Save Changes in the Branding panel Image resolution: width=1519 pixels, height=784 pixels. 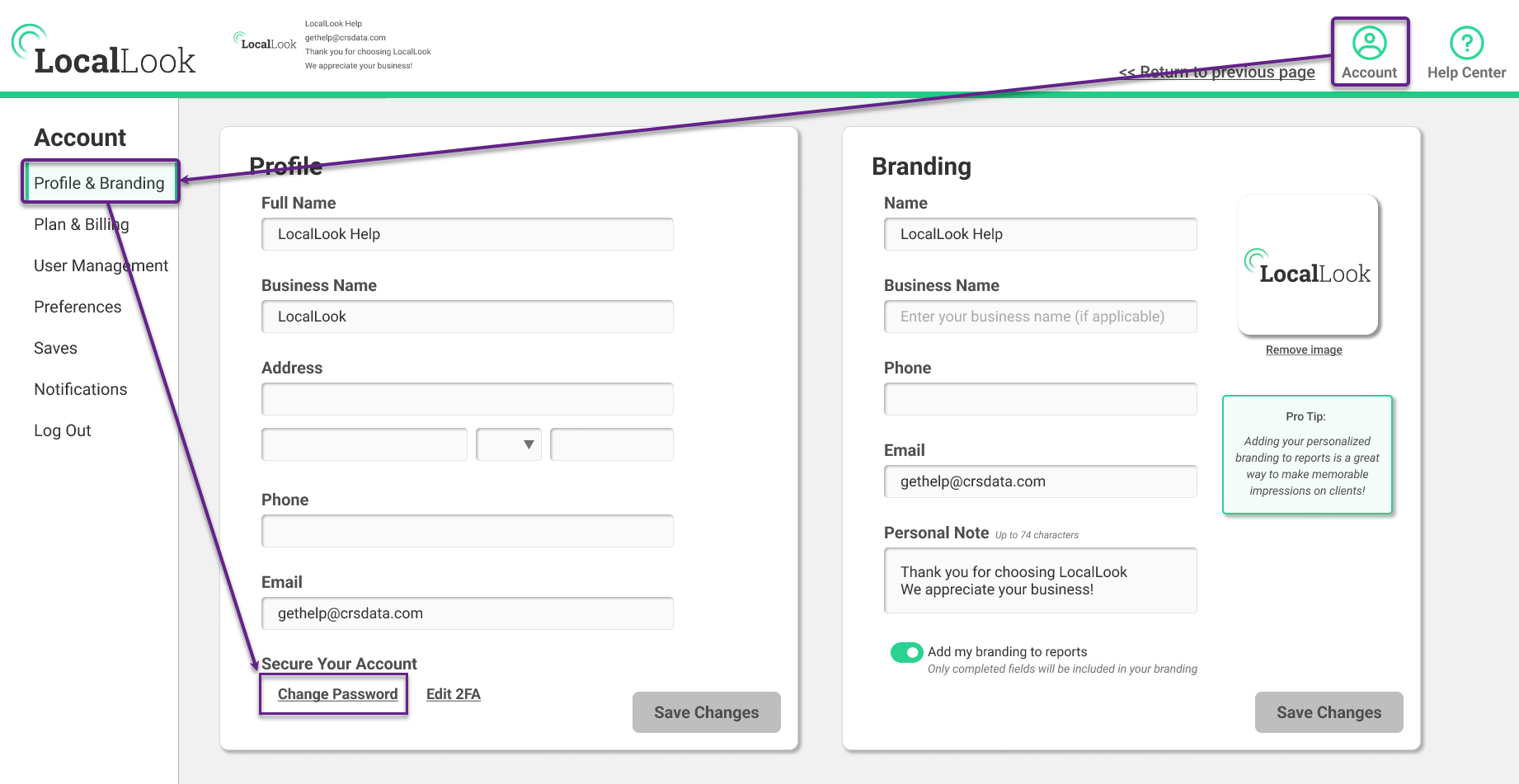pyautogui.click(x=1329, y=712)
